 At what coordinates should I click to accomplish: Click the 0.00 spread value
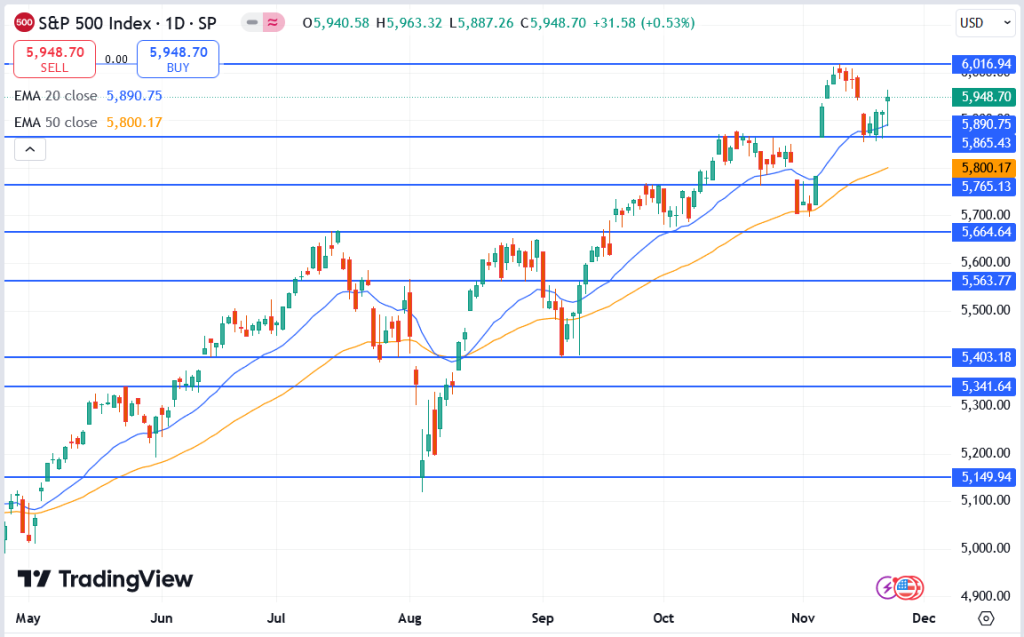116,59
